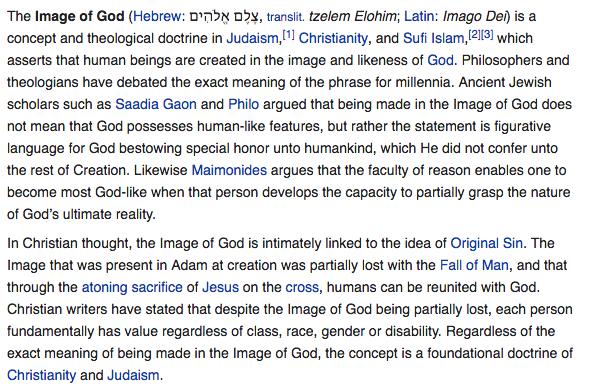589x388 pixels.
Task: Open the Original Sin link
Action: pyautogui.click(x=486, y=243)
